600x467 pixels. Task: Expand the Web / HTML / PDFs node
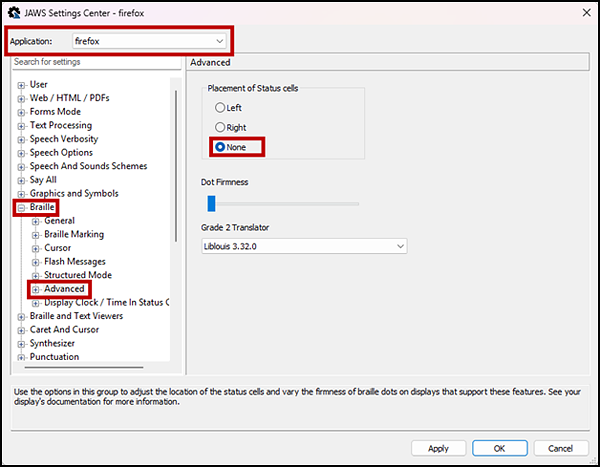tap(21, 99)
